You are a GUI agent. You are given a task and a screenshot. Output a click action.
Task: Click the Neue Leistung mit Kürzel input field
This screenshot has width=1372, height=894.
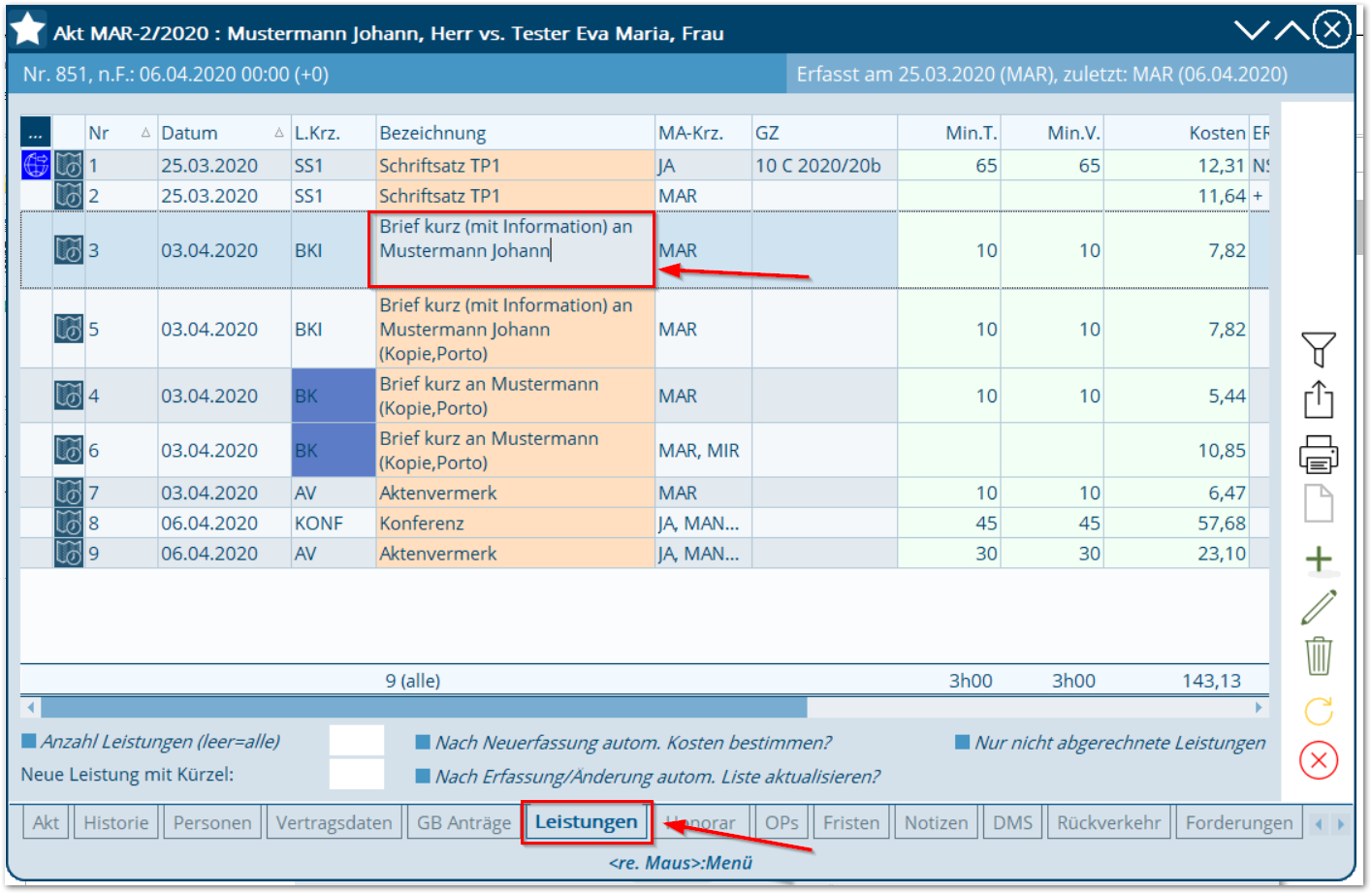(x=357, y=774)
